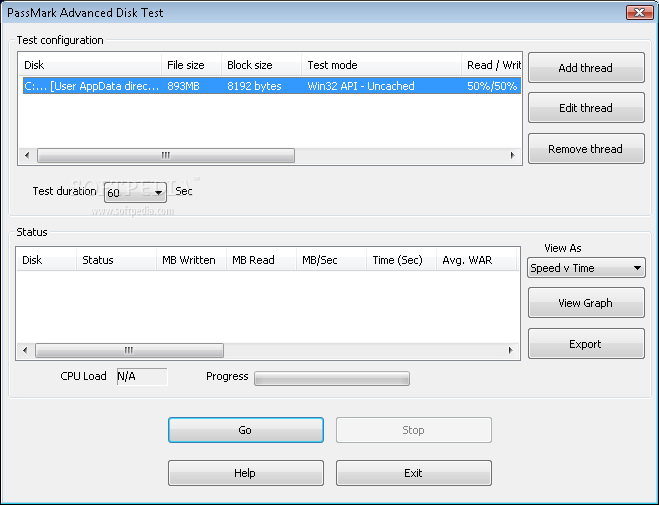
Task: Click the Progress bar
Action: click(x=332, y=378)
